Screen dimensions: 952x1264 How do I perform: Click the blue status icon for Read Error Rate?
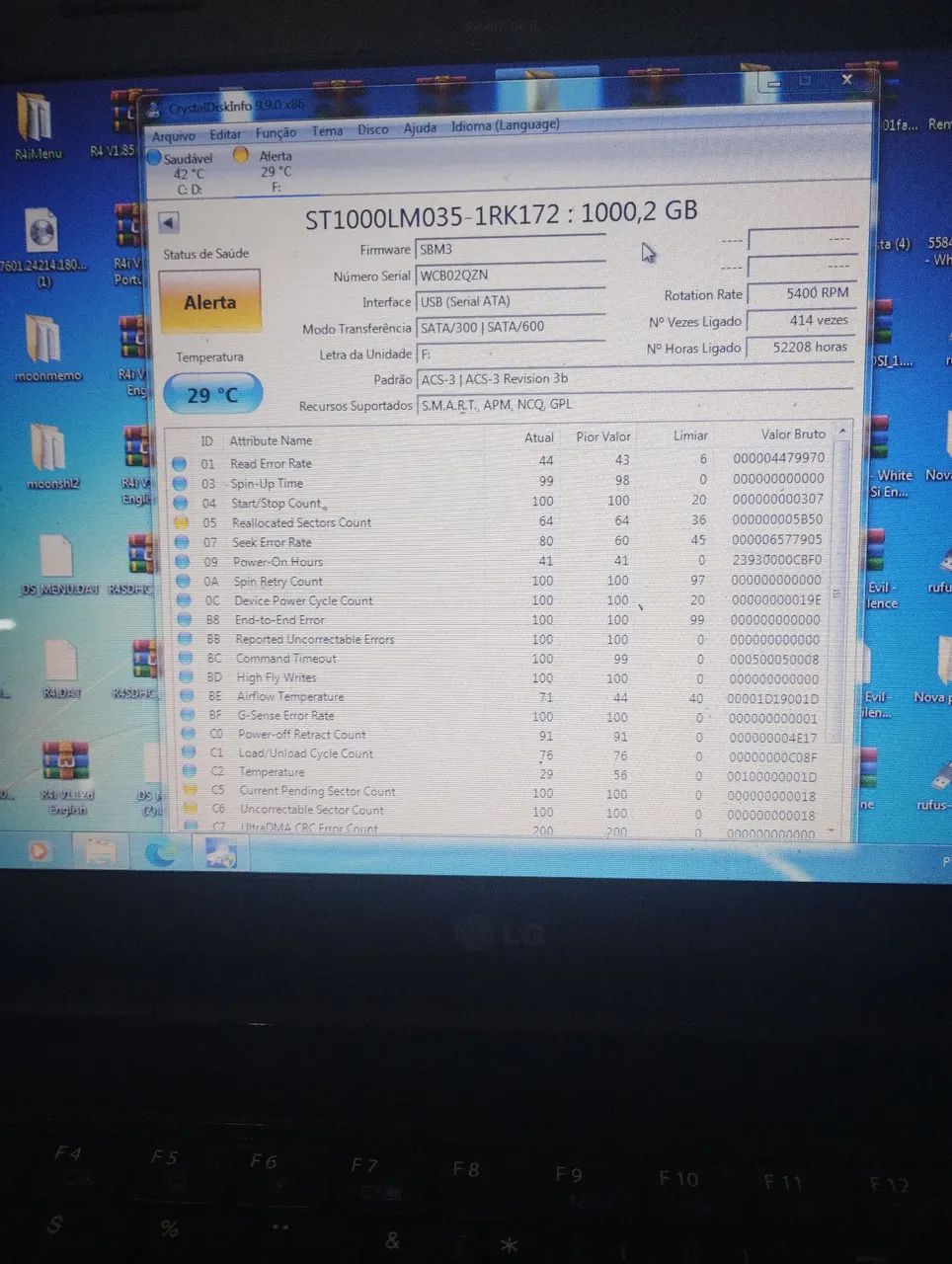point(179,463)
